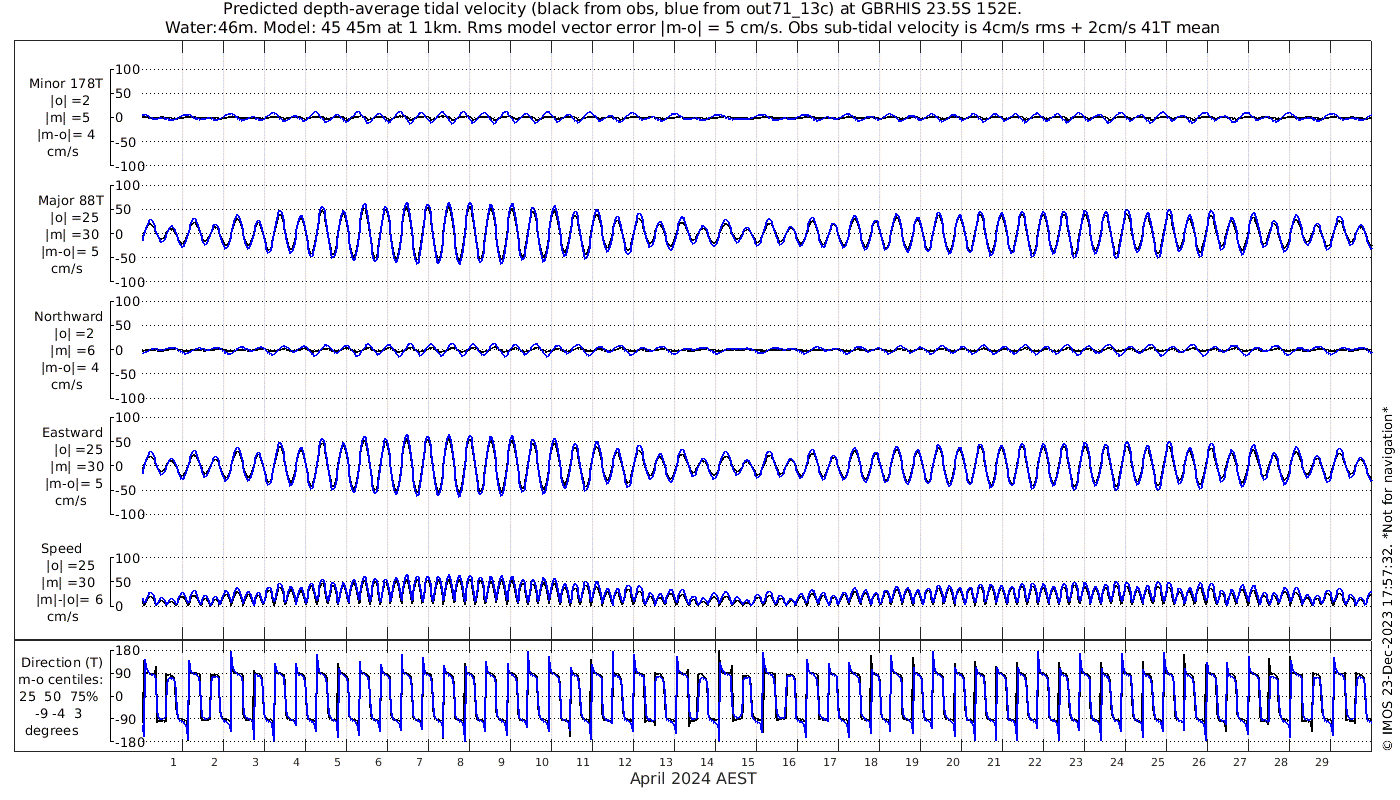Click the subtitle line starting 'Water:46m. Model'
This screenshot has height=800, width=1400.
click(692, 27)
